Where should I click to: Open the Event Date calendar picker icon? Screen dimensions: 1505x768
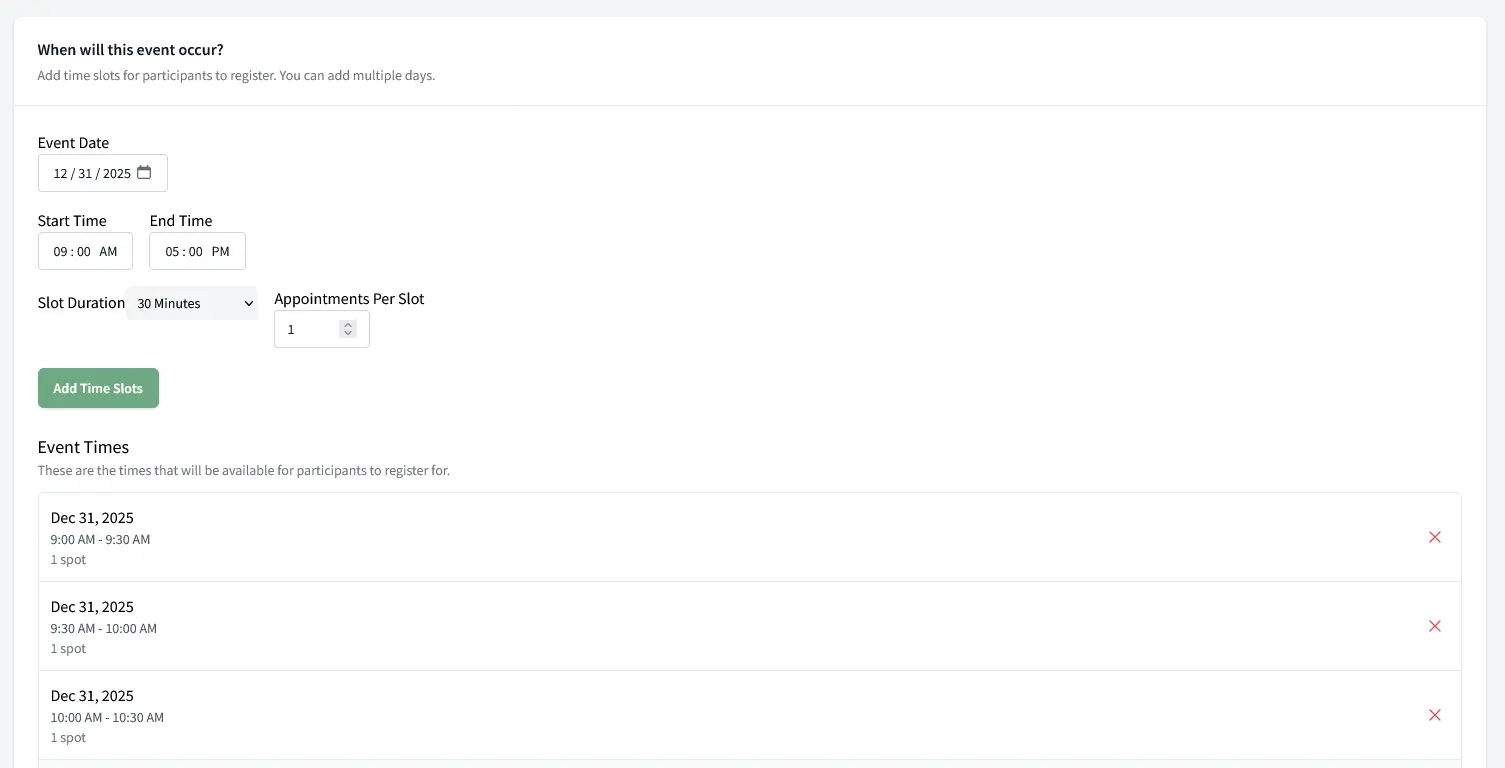coord(144,173)
